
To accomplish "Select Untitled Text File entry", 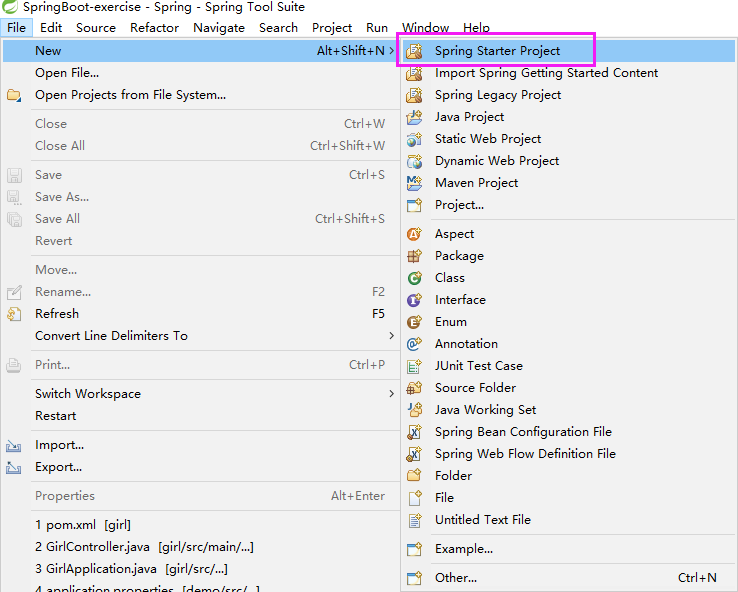I will click(x=569, y=520).
